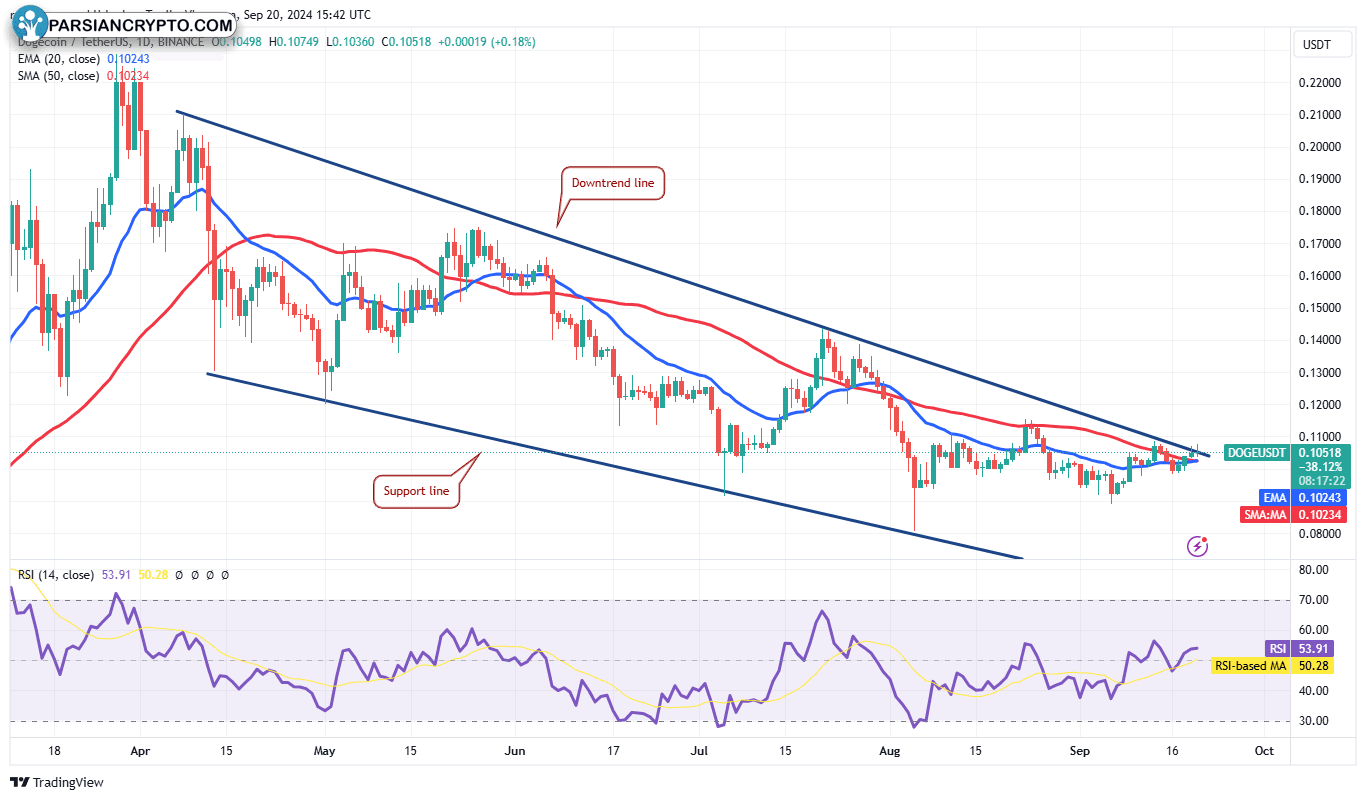Click the Downtrend line annotation callout

pos(612,184)
